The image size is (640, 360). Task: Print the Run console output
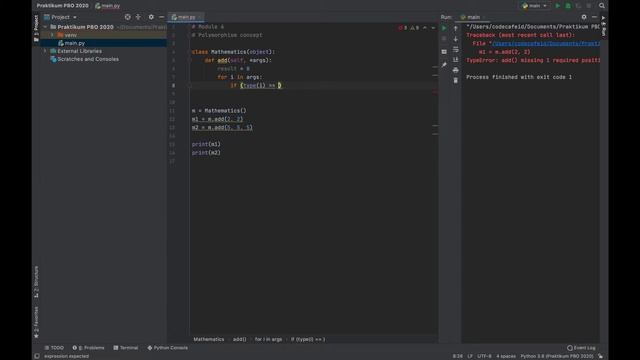pos(456,70)
